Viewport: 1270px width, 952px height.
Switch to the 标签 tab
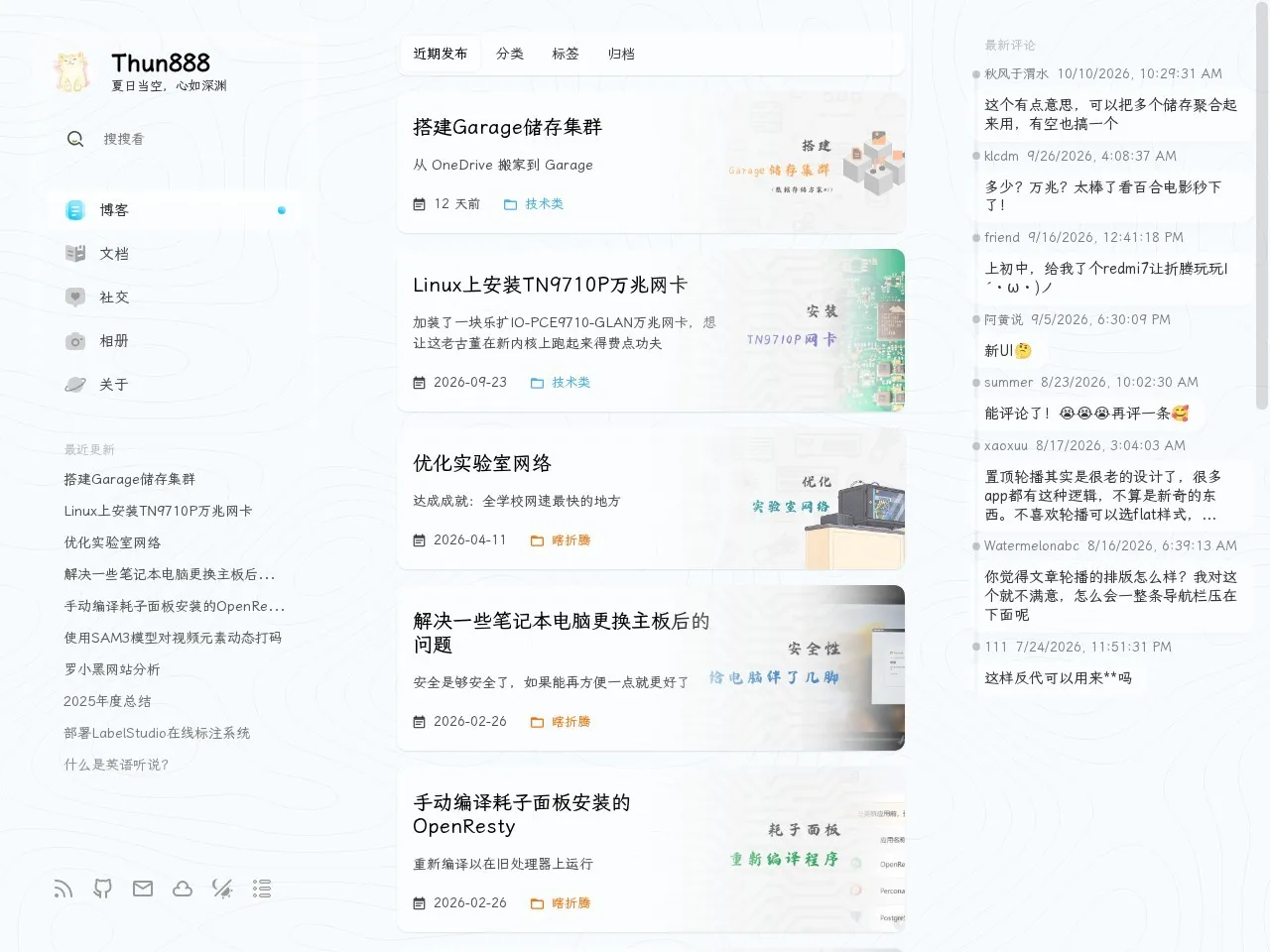566,54
